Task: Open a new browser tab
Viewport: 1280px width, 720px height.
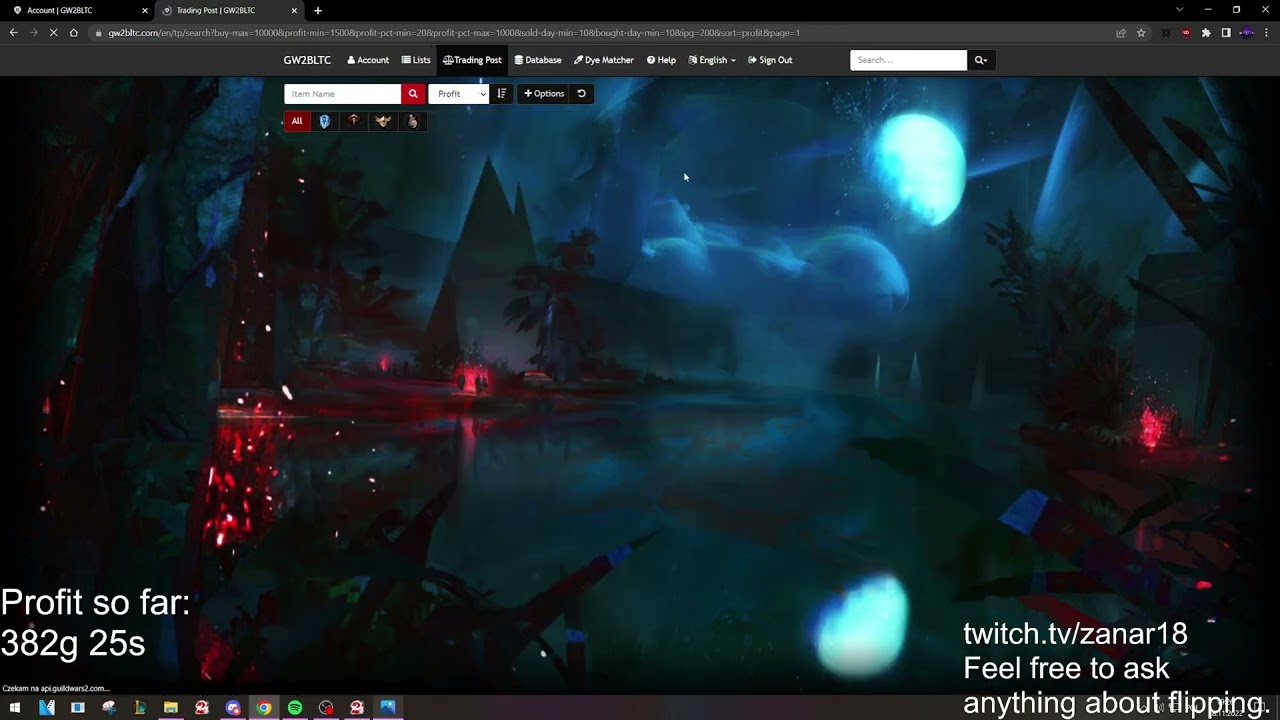Action: [318, 10]
